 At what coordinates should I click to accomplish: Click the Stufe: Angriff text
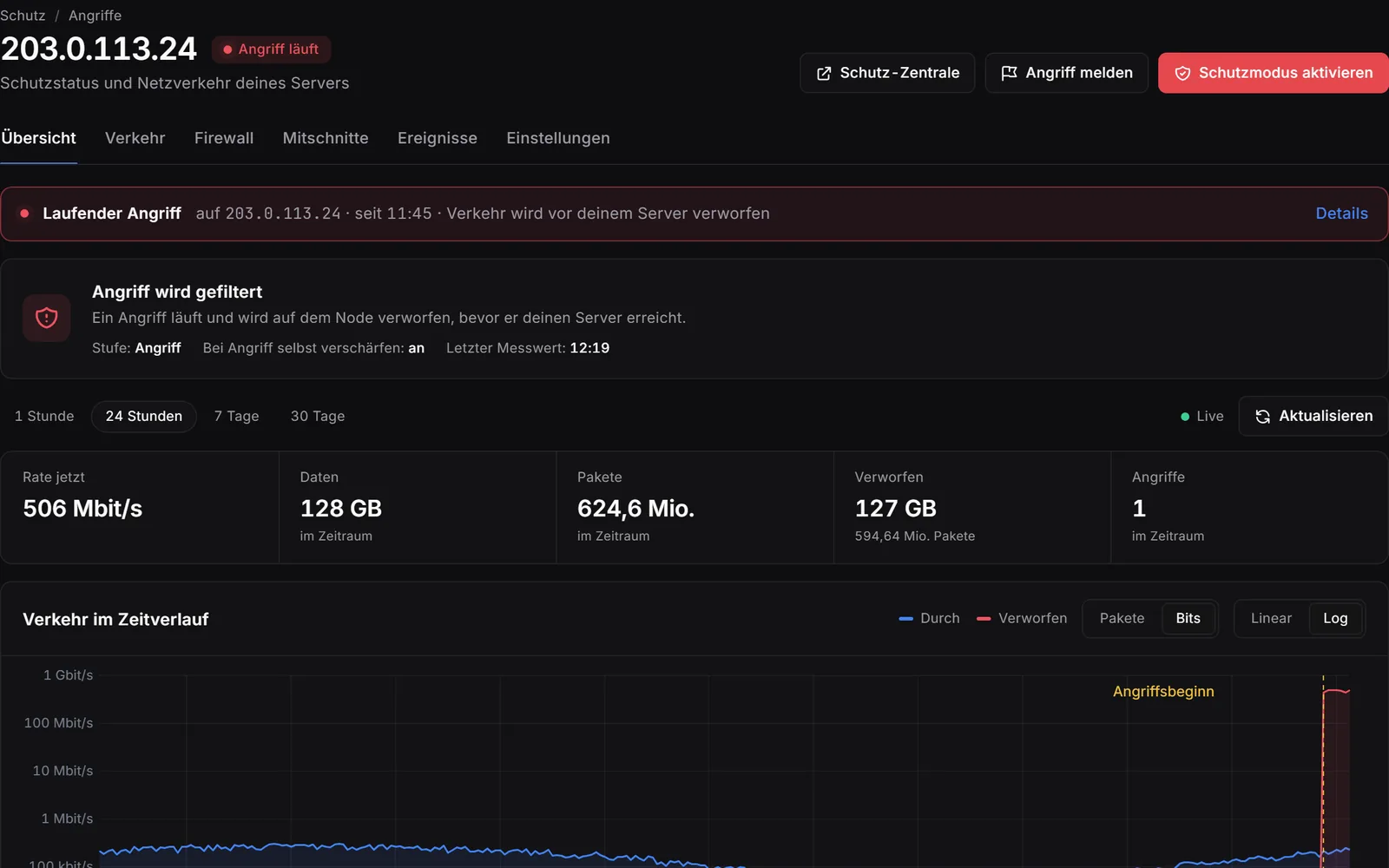[x=136, y=348]
